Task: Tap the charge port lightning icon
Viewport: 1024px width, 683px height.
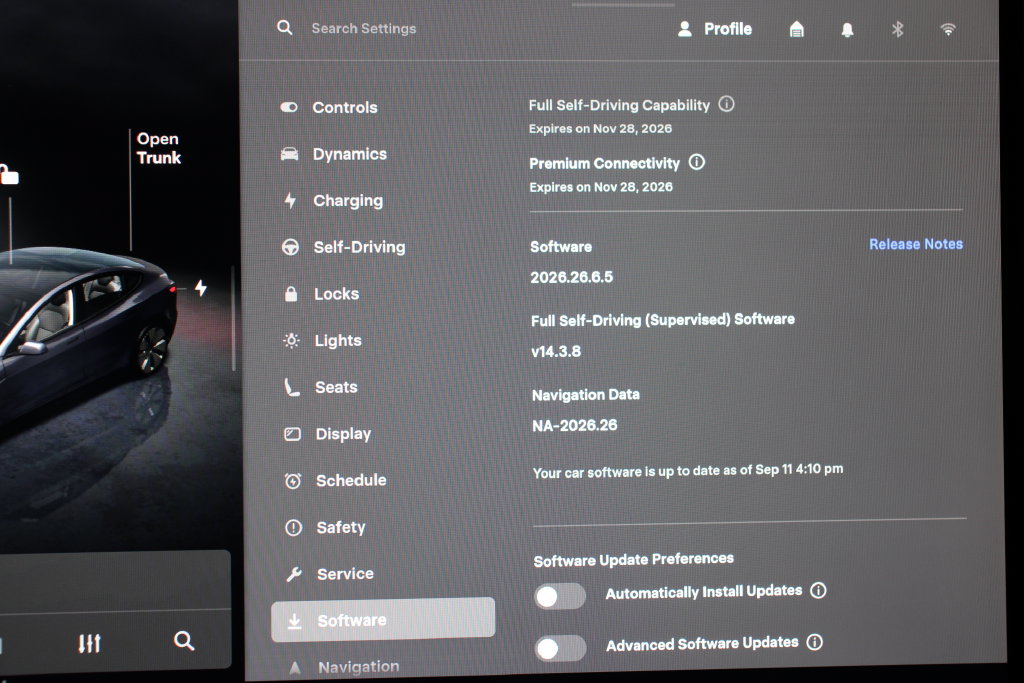Action: 201,287
